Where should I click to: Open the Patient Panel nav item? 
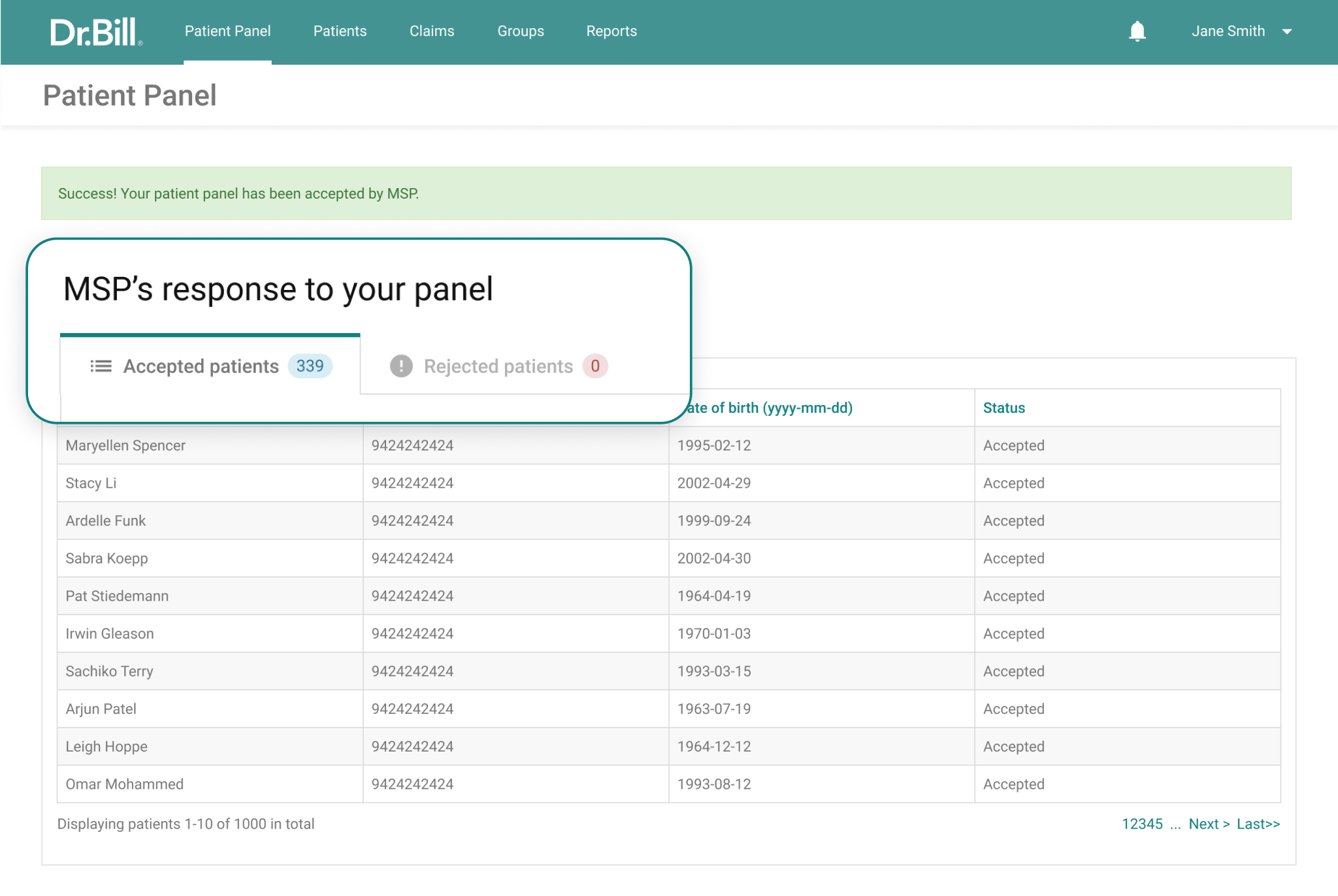click(x=227, y=31)
